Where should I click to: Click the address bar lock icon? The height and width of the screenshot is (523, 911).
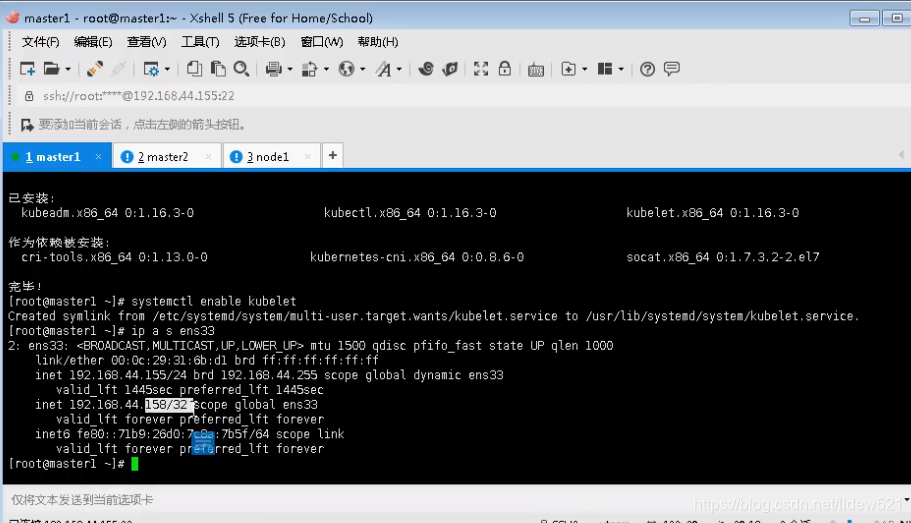pos(28,96)
